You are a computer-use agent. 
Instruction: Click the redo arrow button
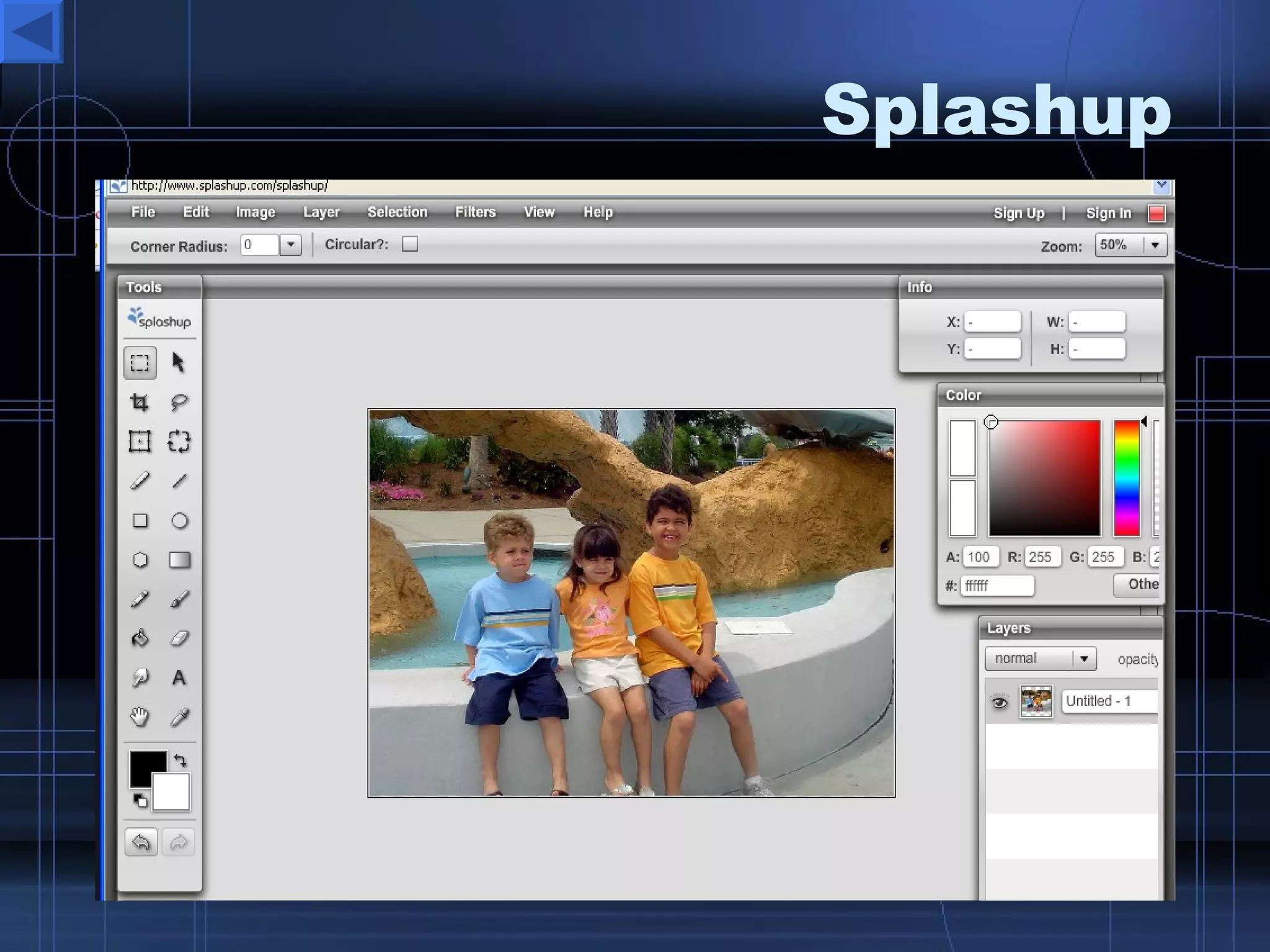179,842
